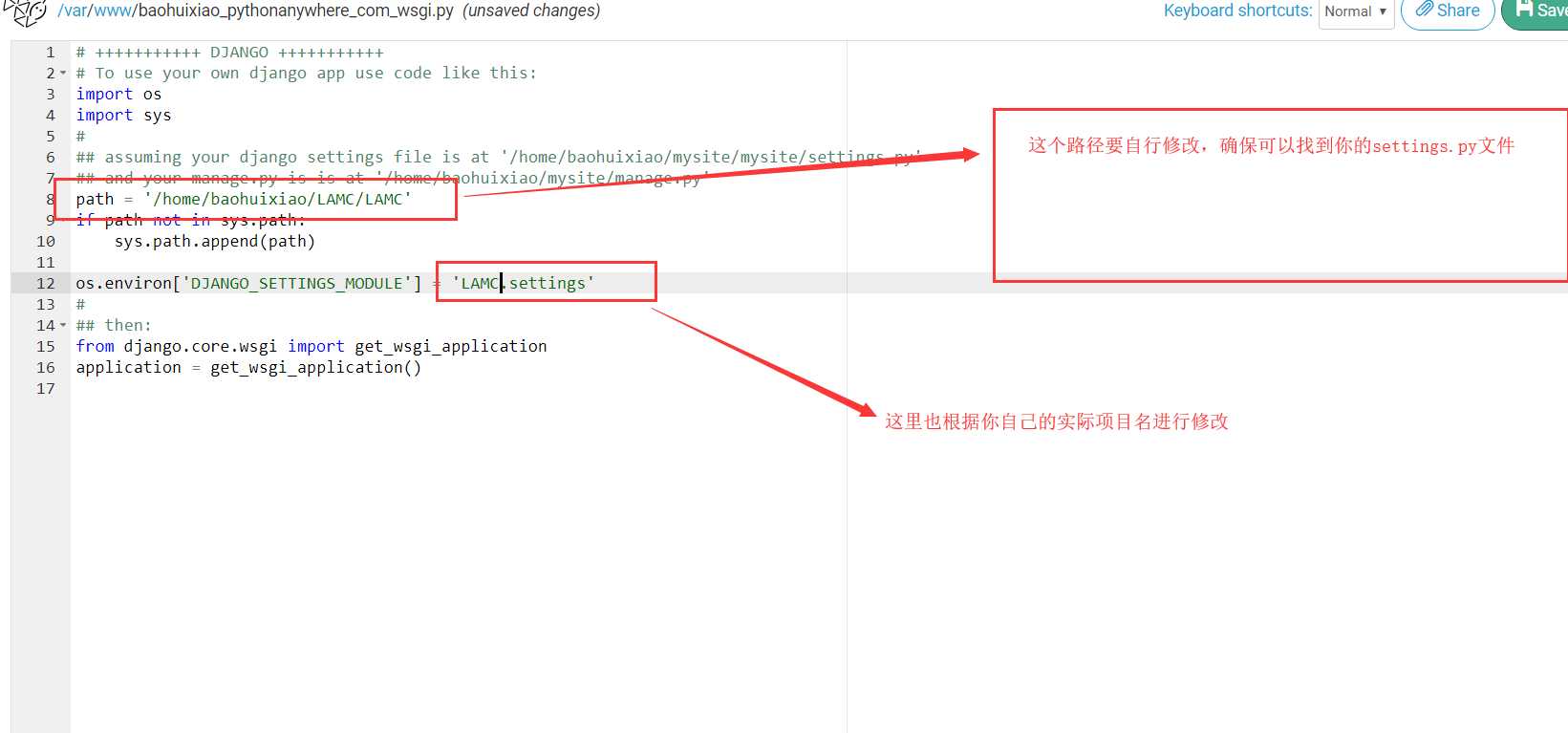
Task: Open the www folder in the file path
Action: tap(113, 11)
